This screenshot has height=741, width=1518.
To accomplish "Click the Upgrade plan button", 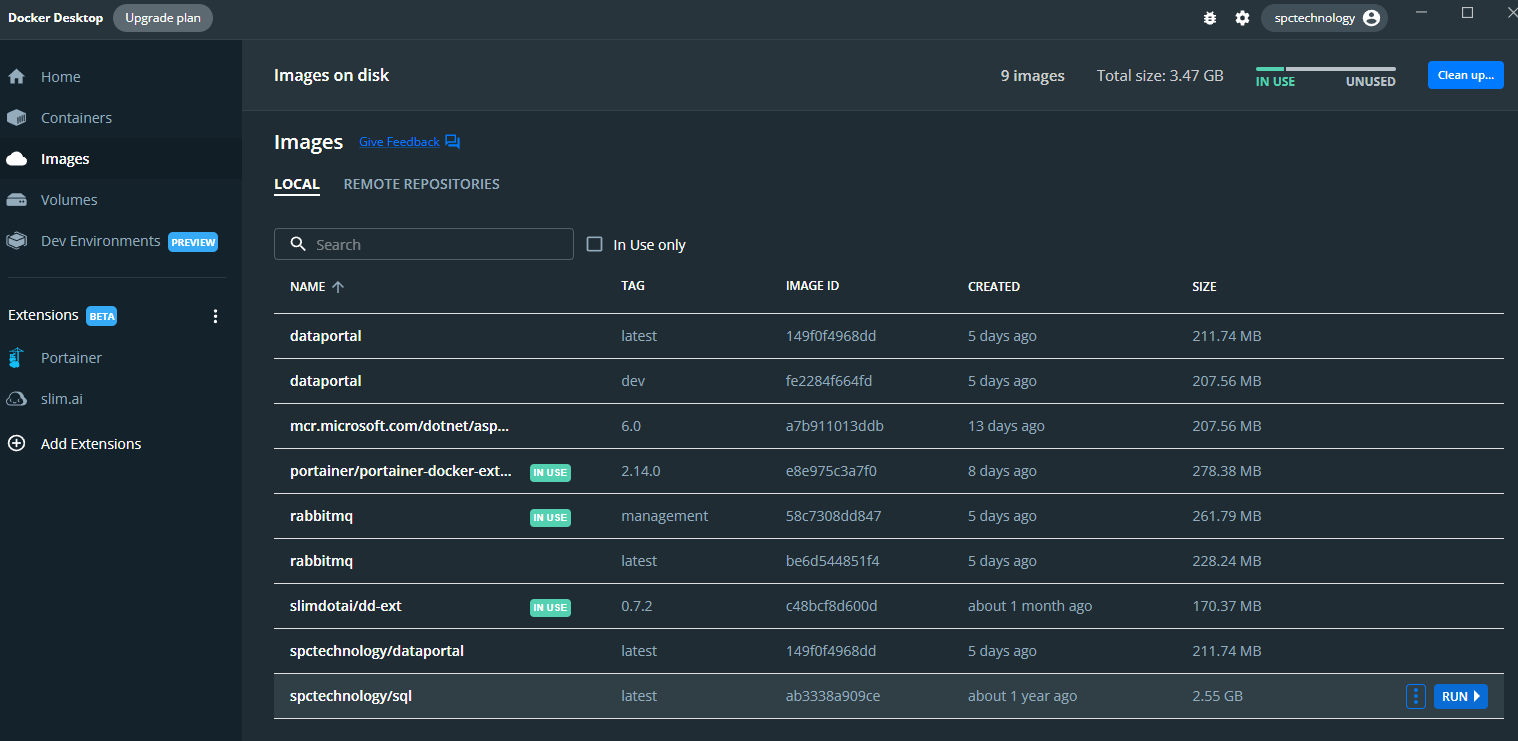I will click(x=163, y=18).
